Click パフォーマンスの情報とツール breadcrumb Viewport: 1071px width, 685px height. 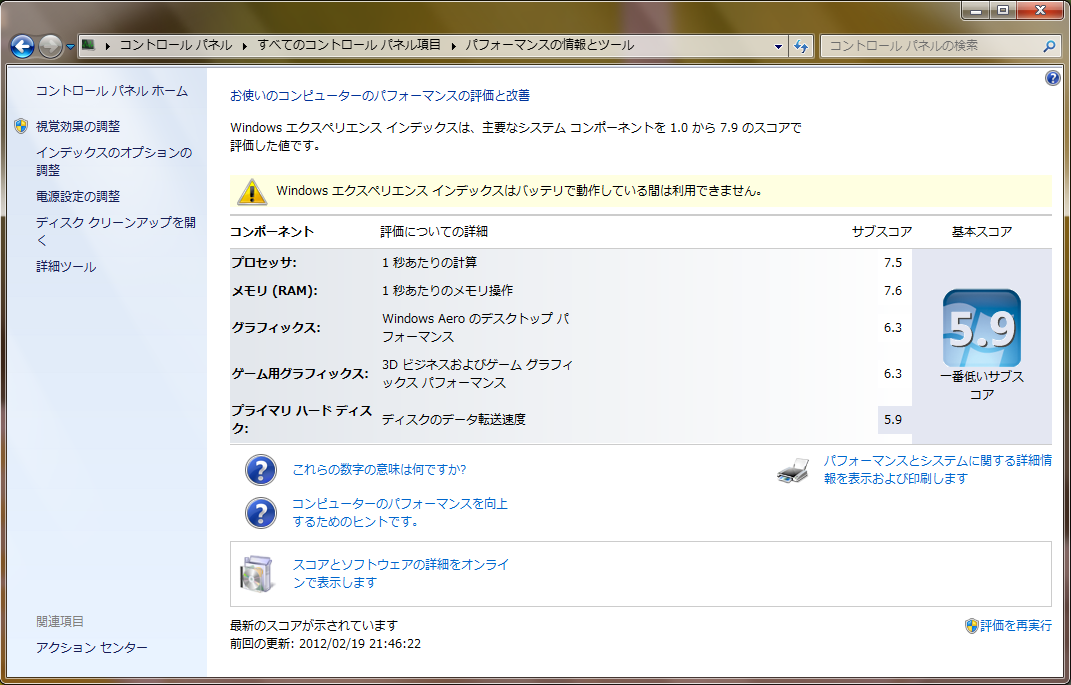550,45
